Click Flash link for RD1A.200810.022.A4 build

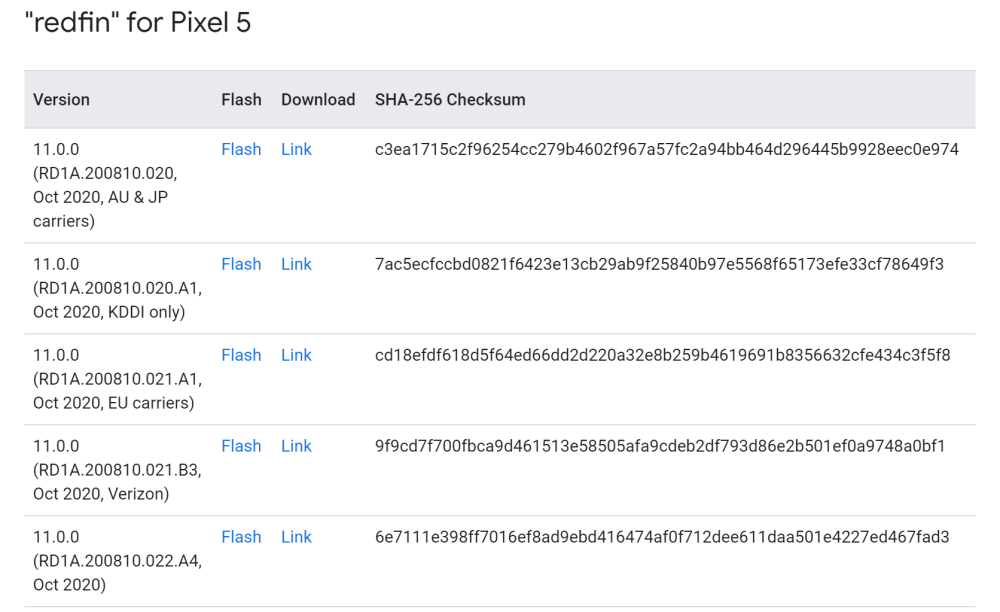pyautogui.click(x=241, y=537)
